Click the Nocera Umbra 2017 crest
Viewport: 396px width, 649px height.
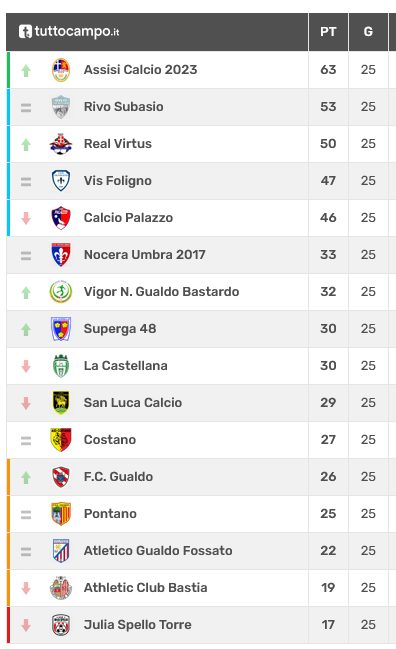[61, 255]
